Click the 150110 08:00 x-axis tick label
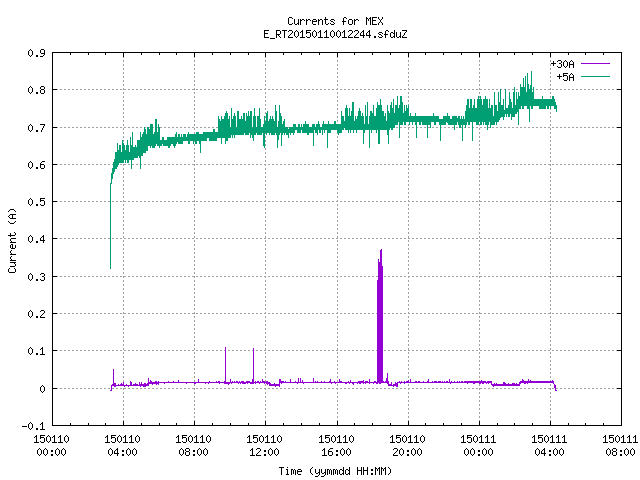The height and width of the screenshot is (480, 640). pos(193,446)
